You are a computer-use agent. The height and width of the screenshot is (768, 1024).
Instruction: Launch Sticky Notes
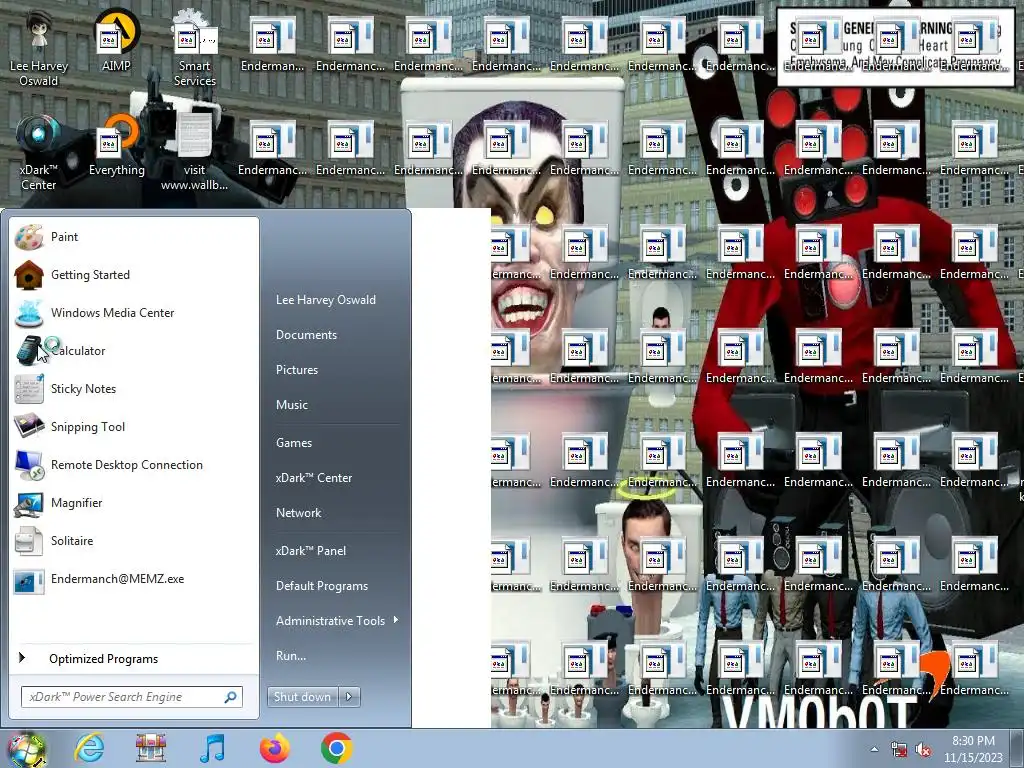[134, 389]
